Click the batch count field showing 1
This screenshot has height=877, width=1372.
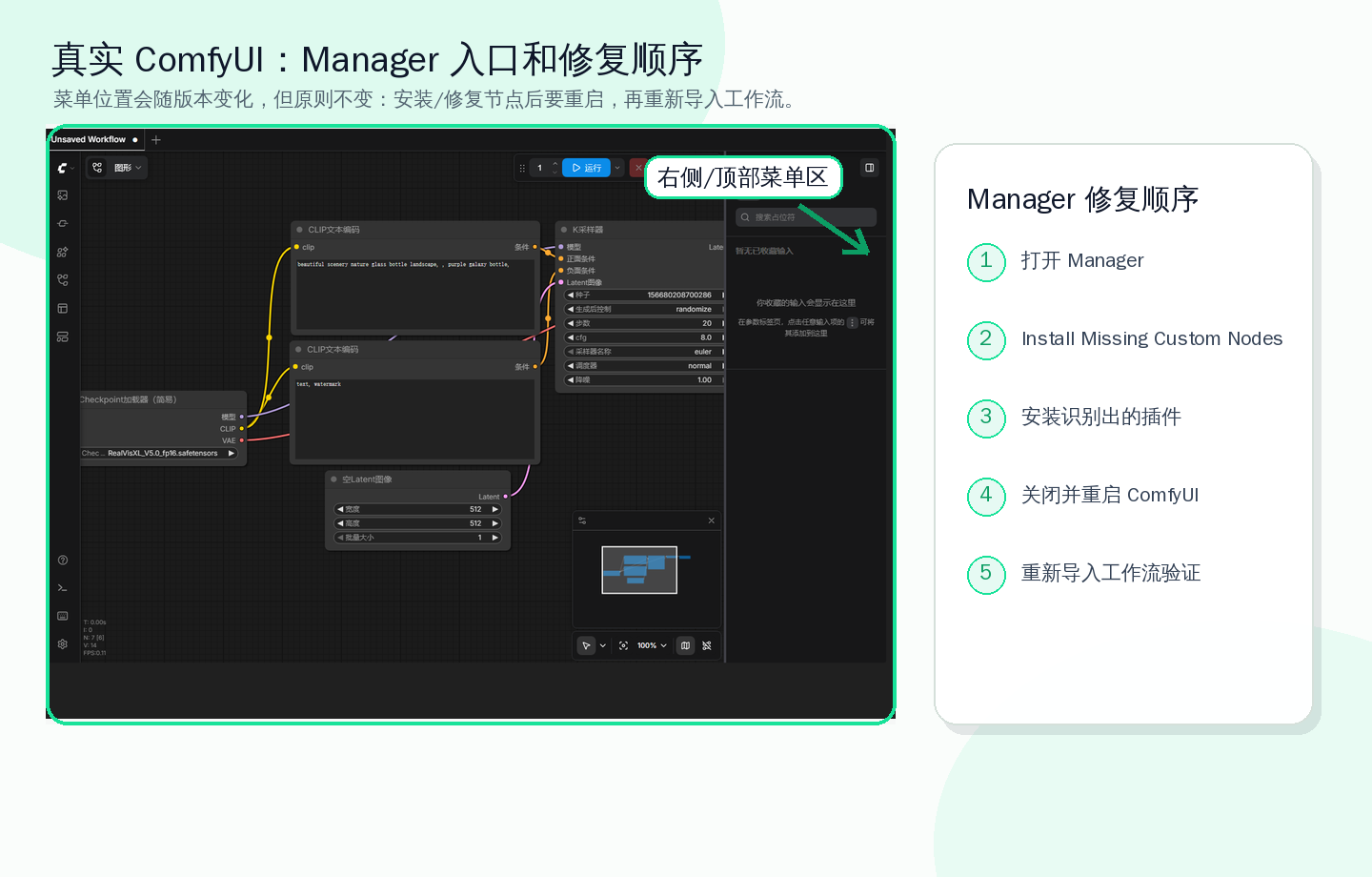click(539, 168)
